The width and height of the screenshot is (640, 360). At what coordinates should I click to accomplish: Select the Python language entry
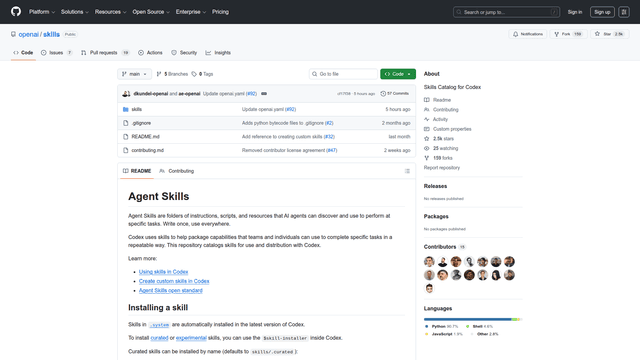tap(442, 327)
